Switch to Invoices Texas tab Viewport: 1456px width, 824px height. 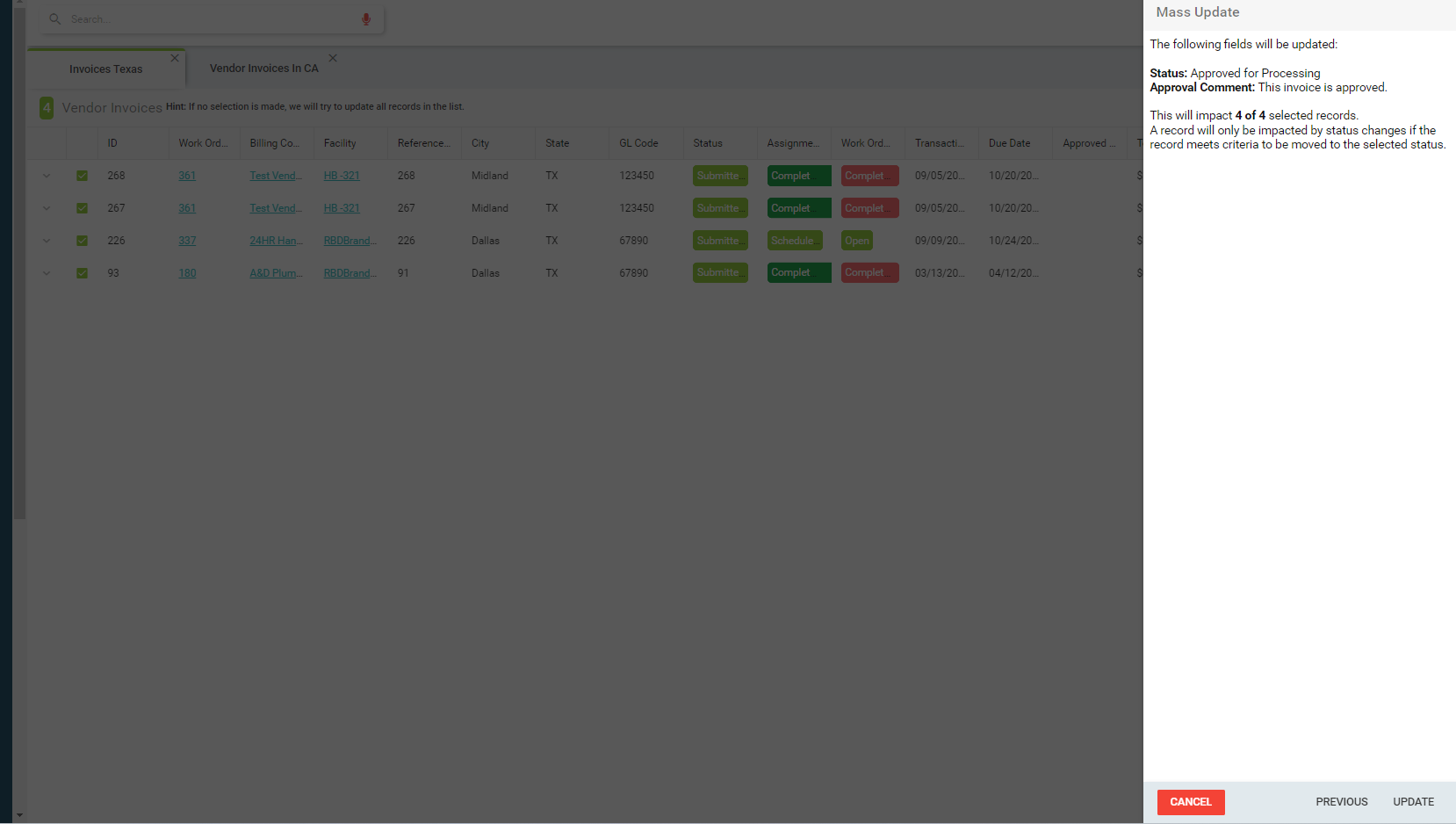click(105, 69)
